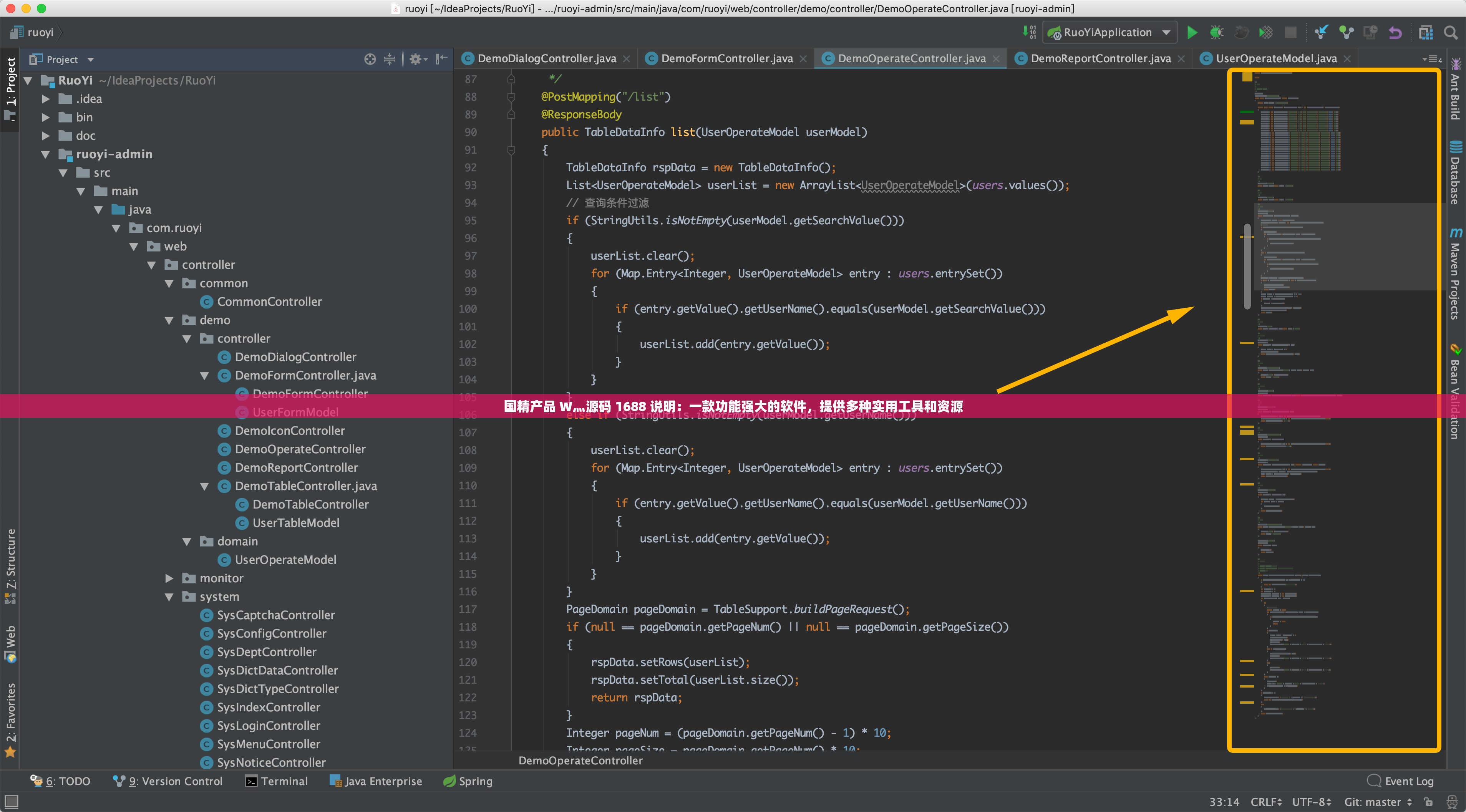The width and height of the screenshot is (1466, 812).
Task: Click the green Run button in toolbar
Action: coord(1192,32)
